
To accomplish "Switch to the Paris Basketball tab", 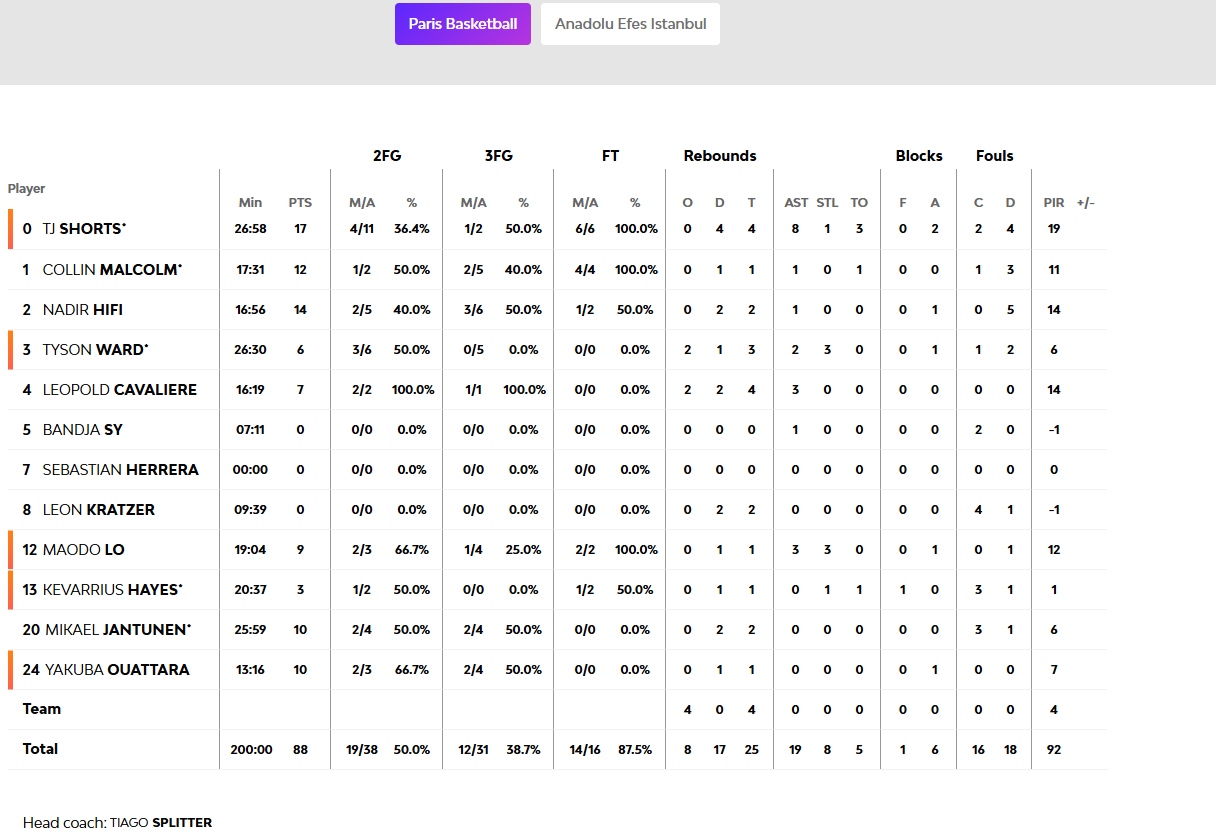I will tap(462, 24).
